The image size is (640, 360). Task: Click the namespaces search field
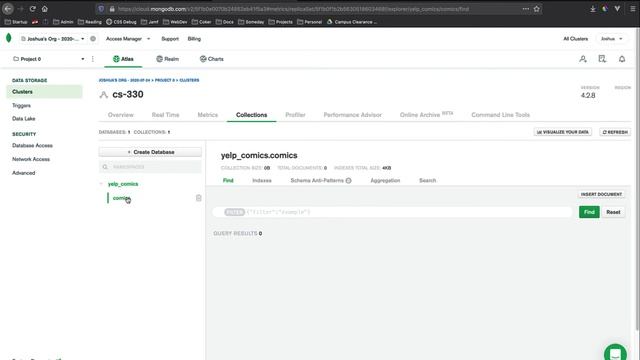click(x=150, y=167)
